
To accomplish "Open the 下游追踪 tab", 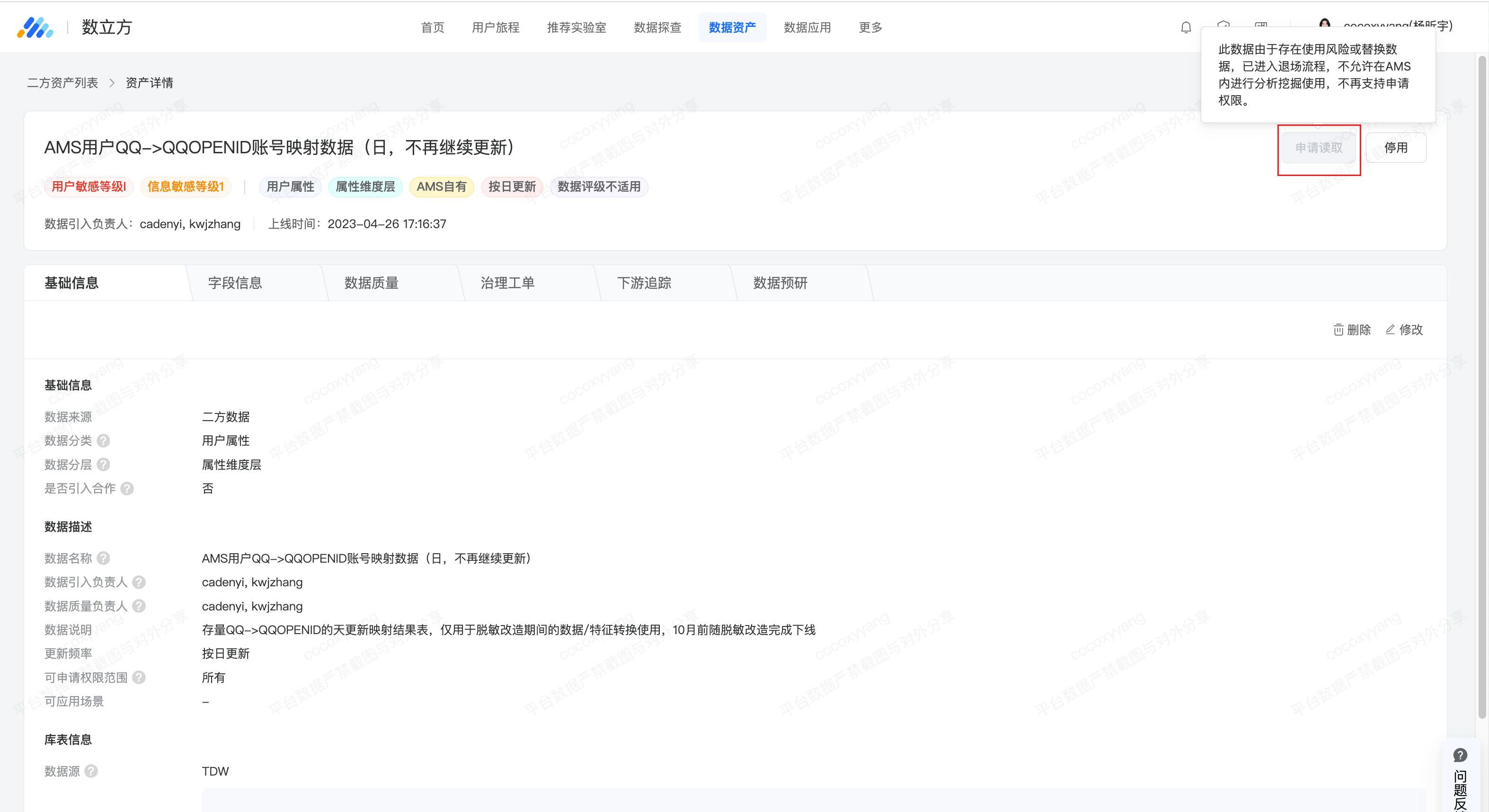I will click(x=643, y=282).
